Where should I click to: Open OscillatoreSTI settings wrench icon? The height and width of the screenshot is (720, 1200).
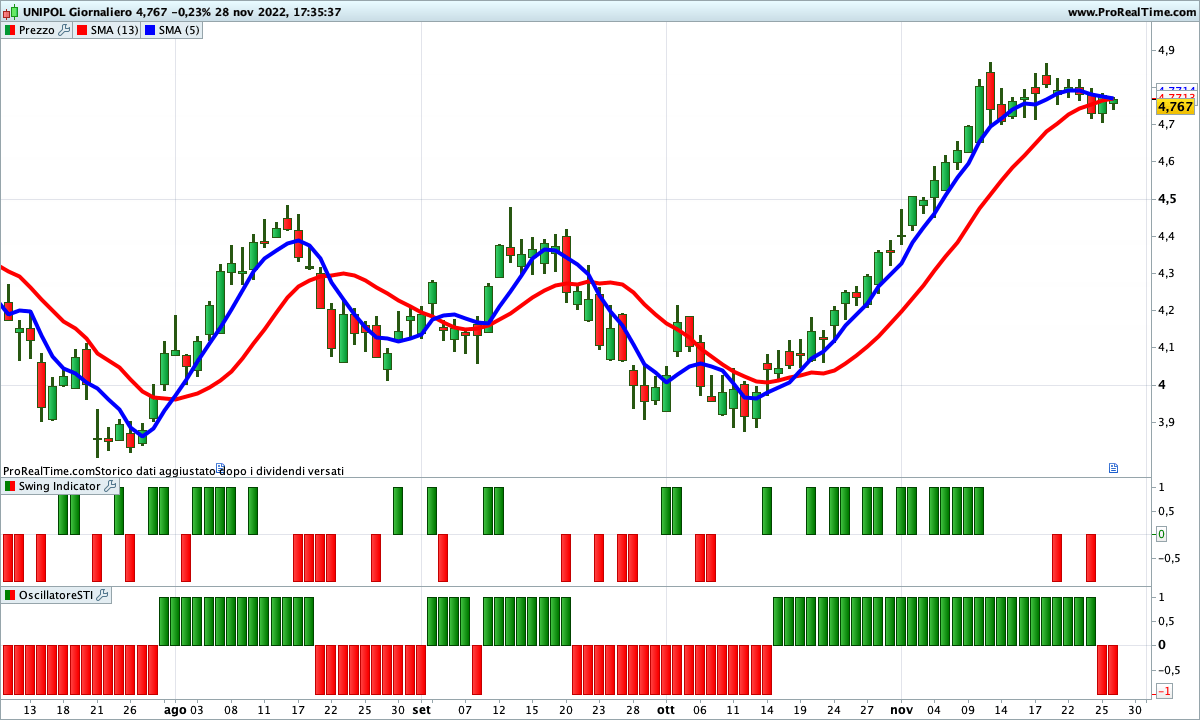(x=101, y=595)
